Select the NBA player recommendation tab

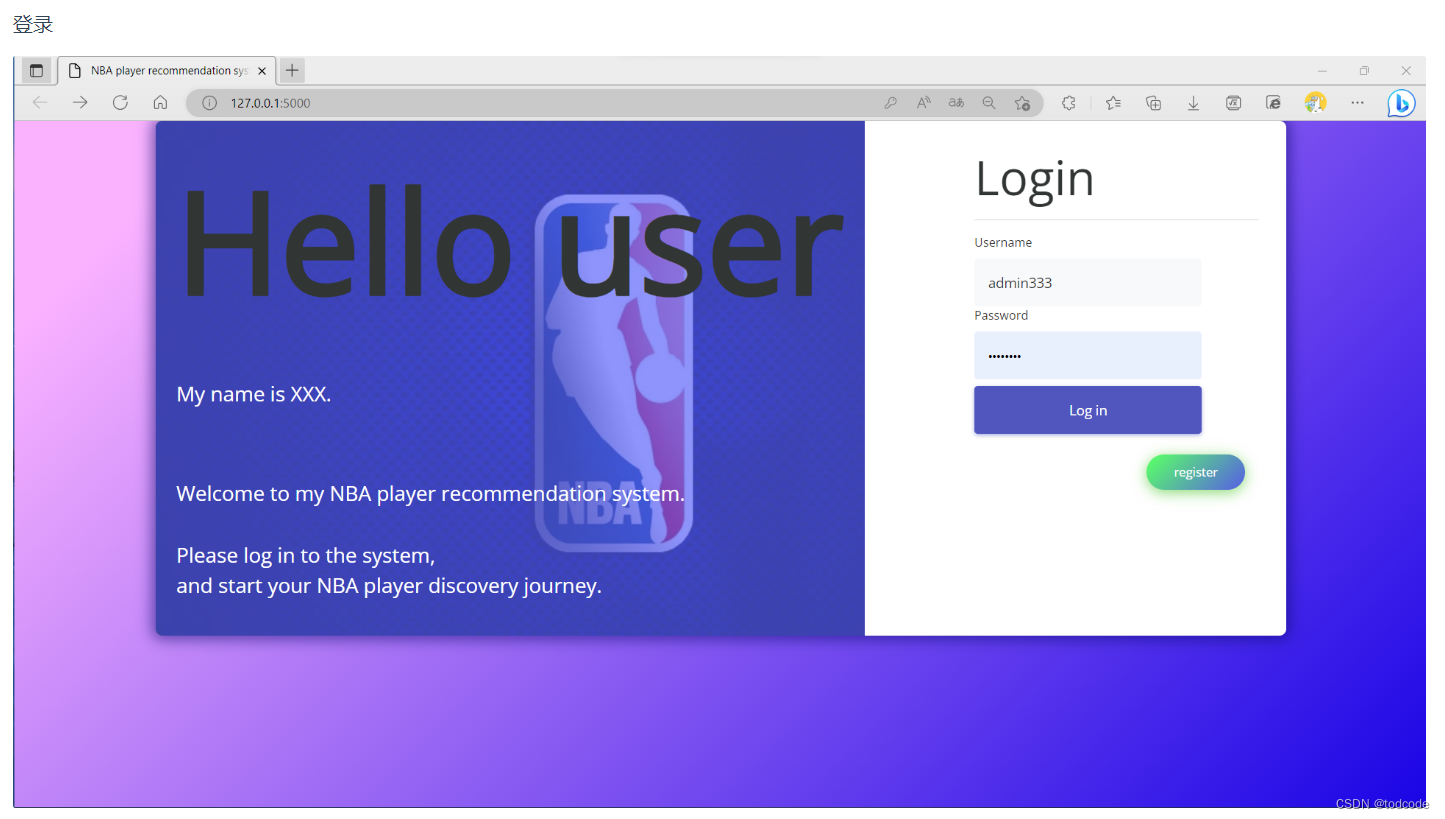coord(167,70)
